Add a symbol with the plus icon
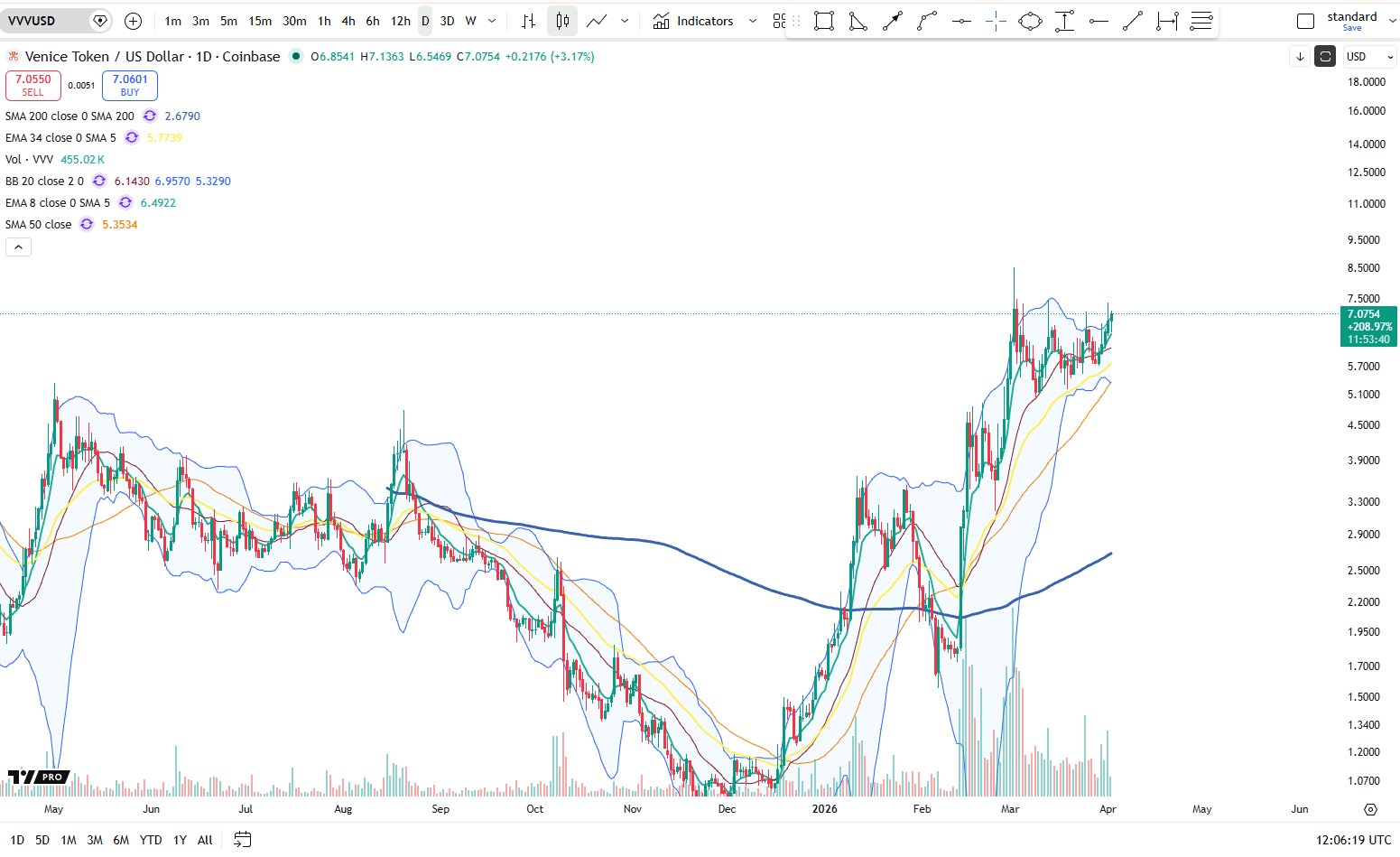The width and height of the screenshot is (1400, 857). [133, 21]
